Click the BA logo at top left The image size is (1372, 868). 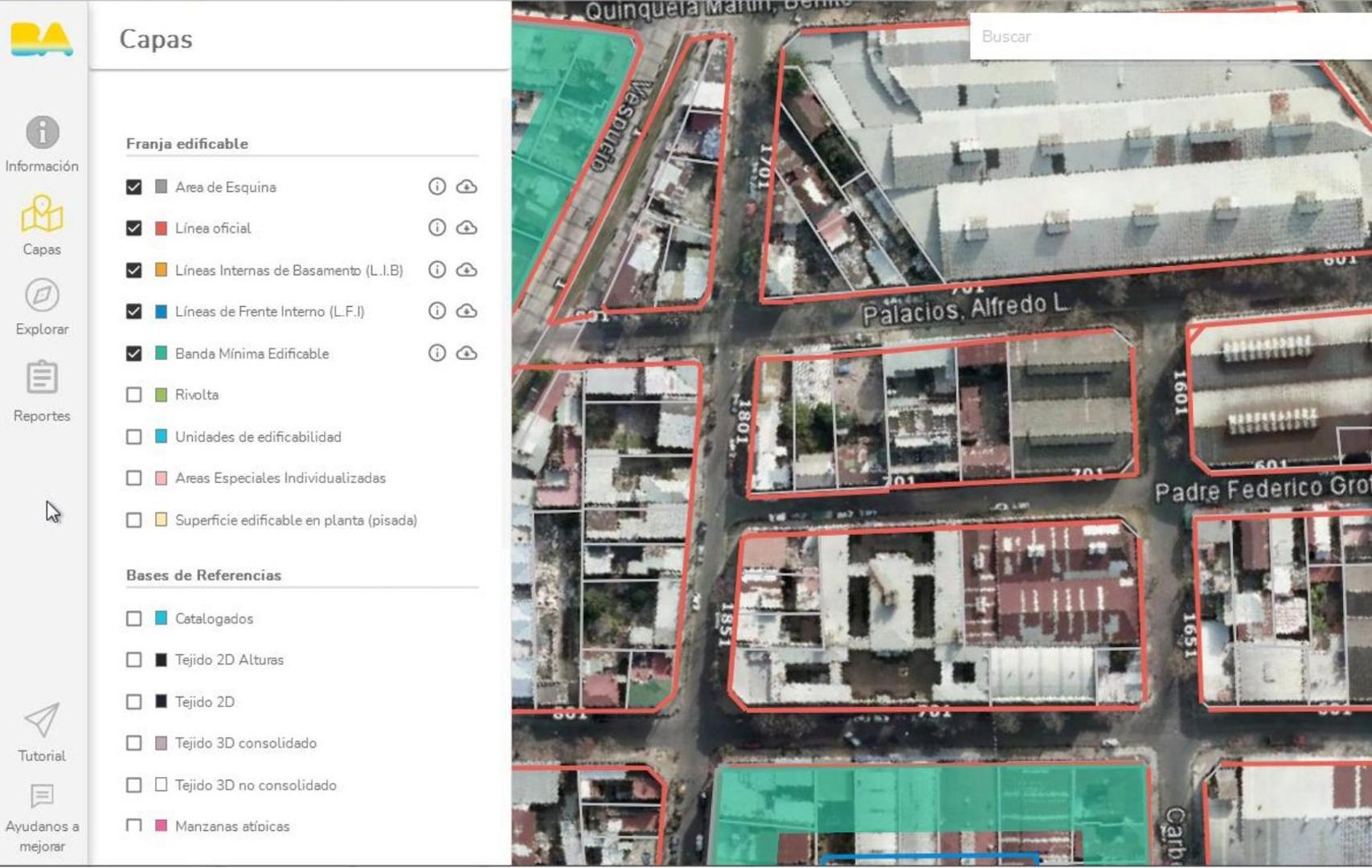pos(42,39)
